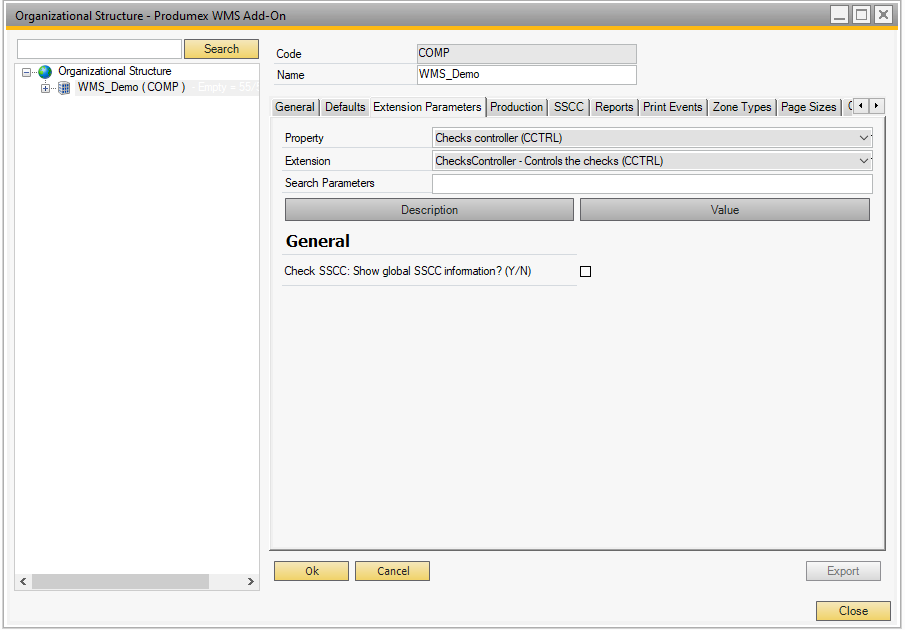This screenshot has width=905, height=630.
Task: Click the building icon next to WMS_Demo
Action: 64,88
